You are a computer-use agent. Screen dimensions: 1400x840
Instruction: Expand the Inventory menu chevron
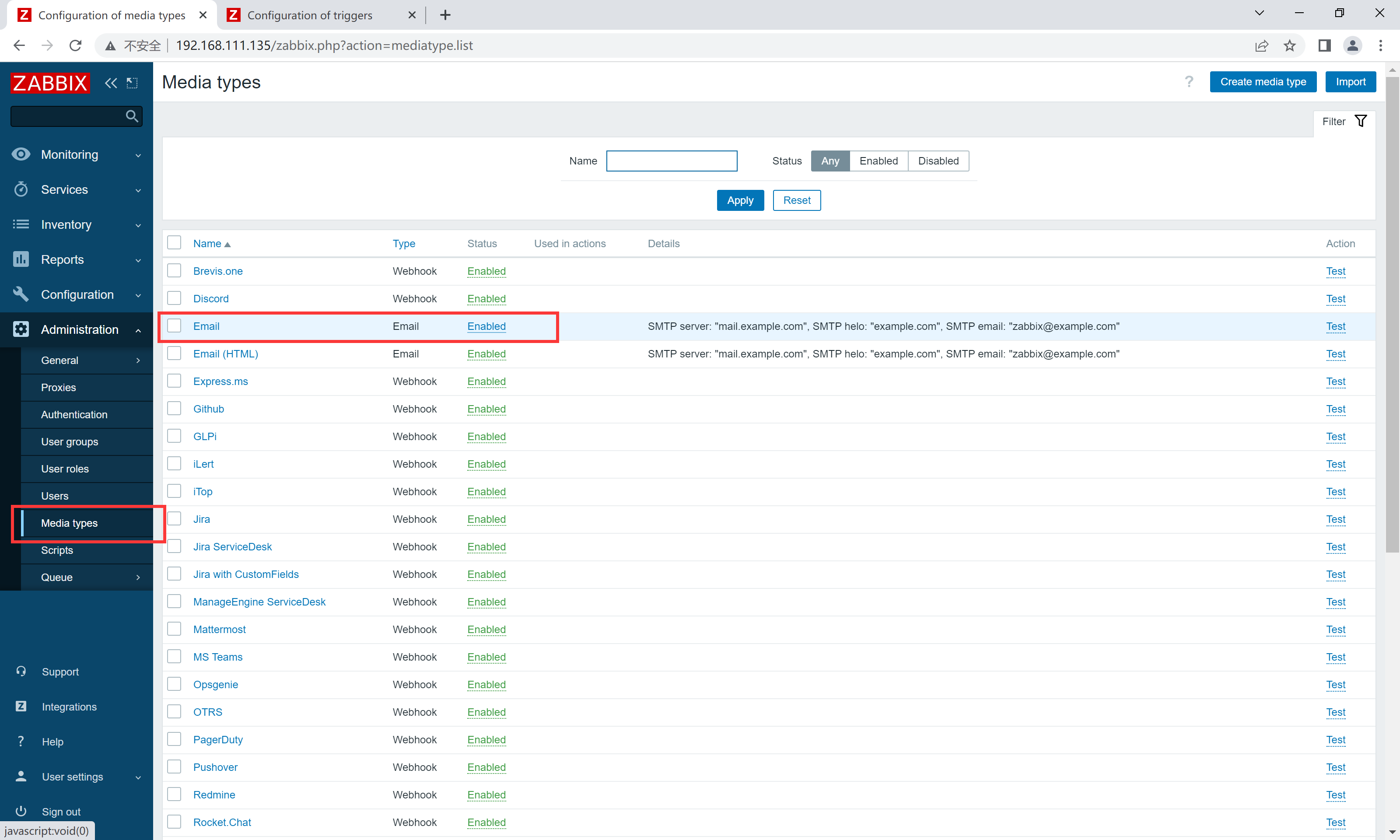pyautogui.click(x=138, y=225)
